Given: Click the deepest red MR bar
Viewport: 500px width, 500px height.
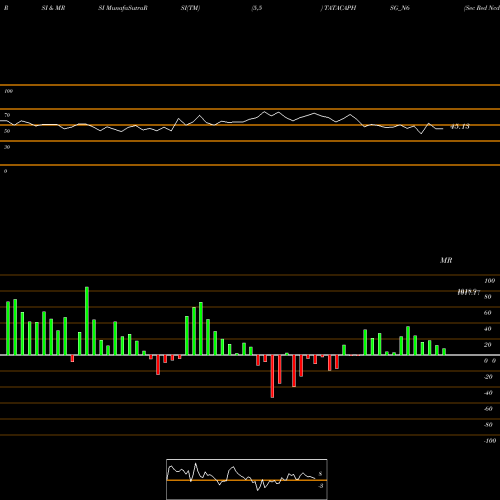Looking at the screenshot, I should [272, 376].
